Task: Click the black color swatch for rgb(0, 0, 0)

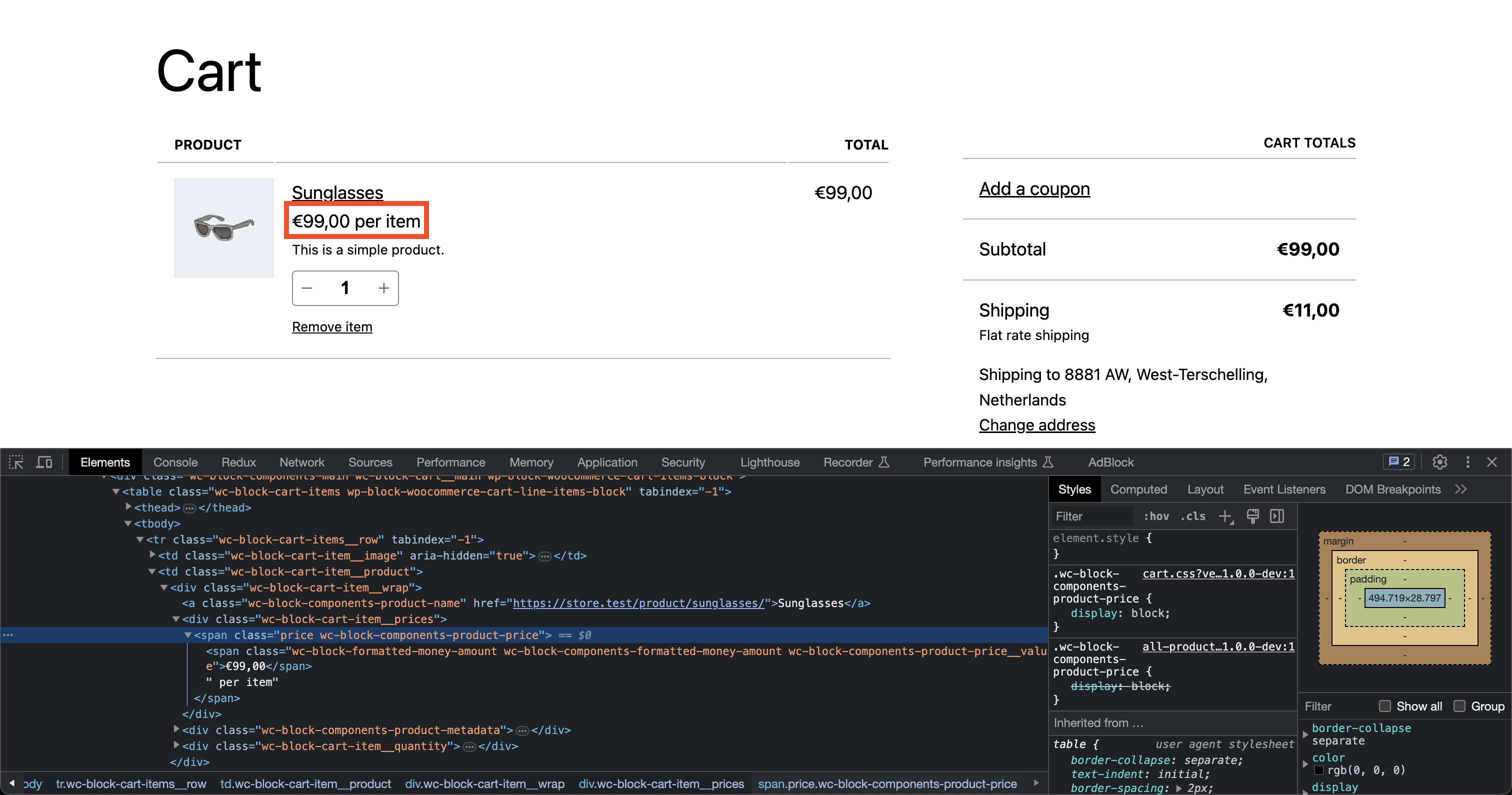Action: [x=1319, y=770]
